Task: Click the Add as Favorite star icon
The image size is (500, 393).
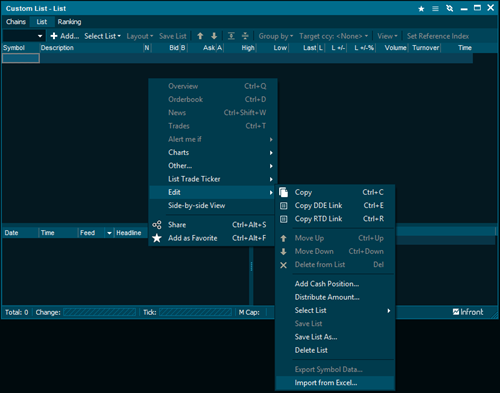Action: (x=157, y=238)
